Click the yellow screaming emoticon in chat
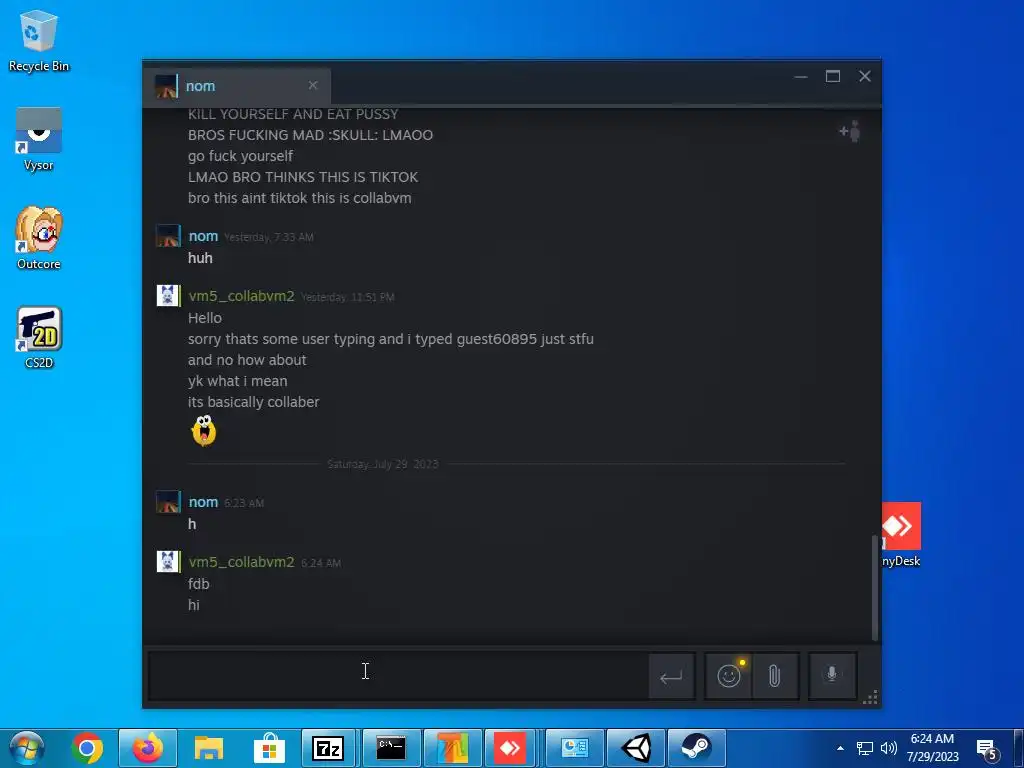 (x=204, y=431)
